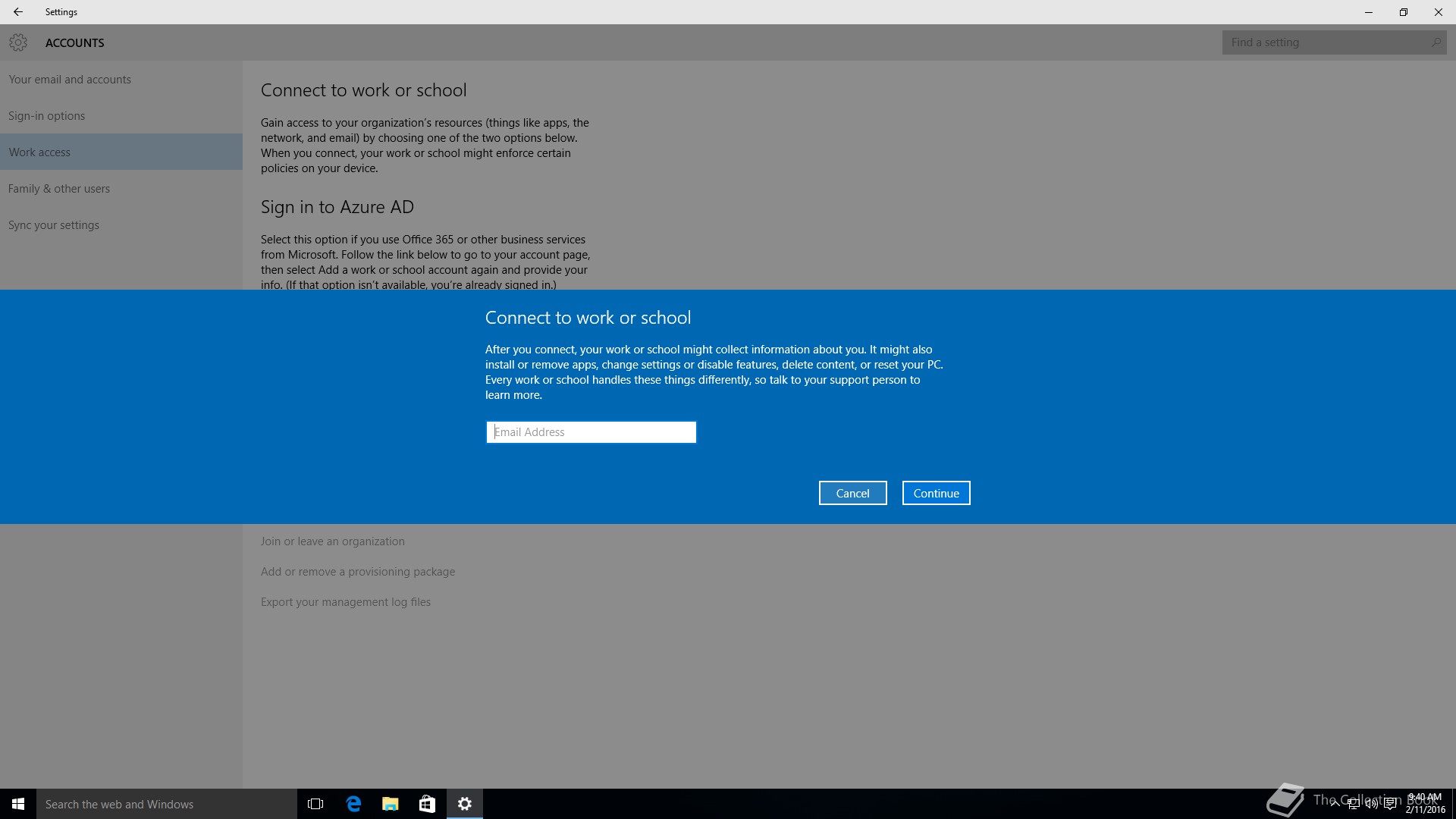The width and height of the screenshot is (1456, 819).
Task: Go back with the Settings back arrow
Action: coord(18,12)
